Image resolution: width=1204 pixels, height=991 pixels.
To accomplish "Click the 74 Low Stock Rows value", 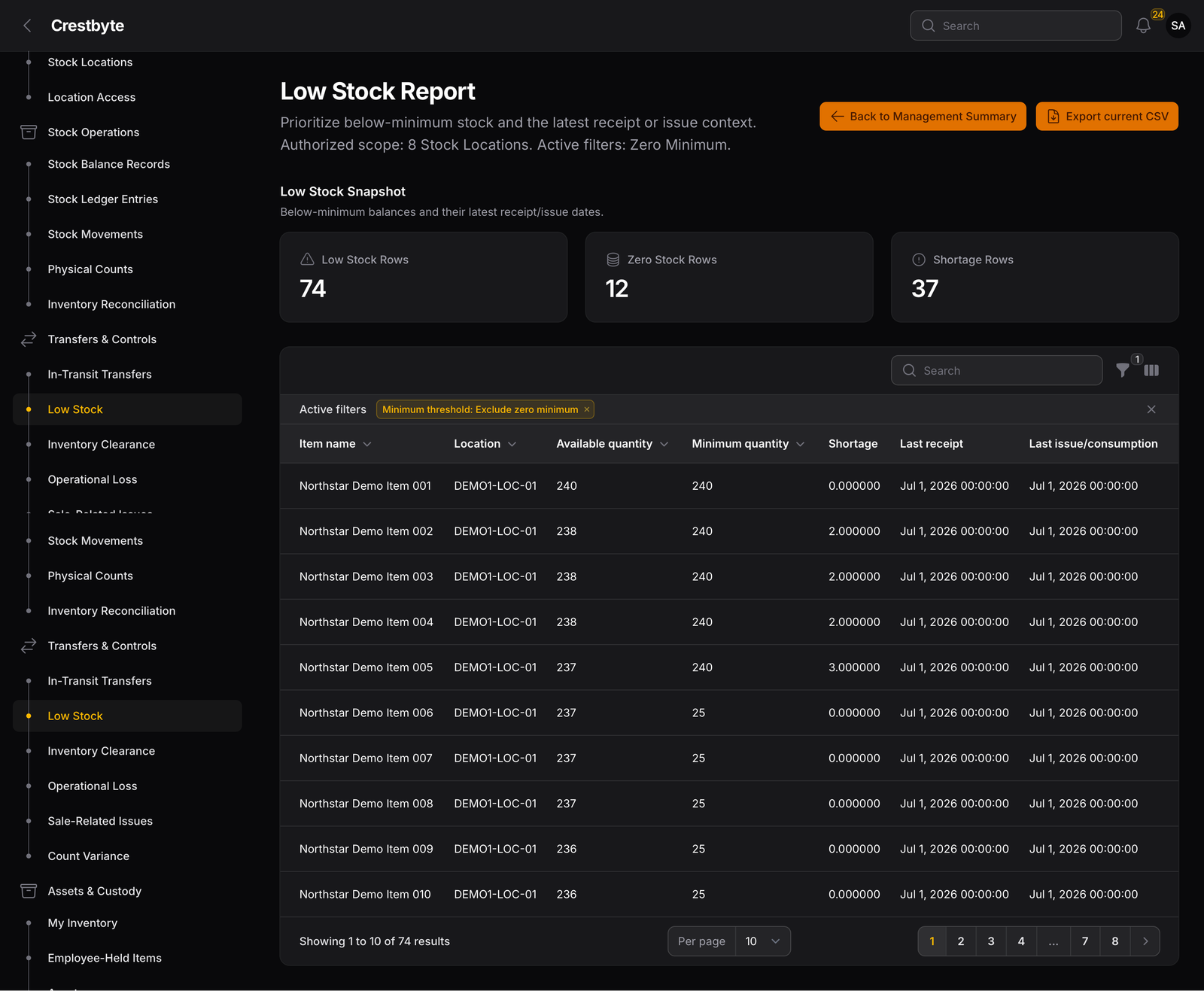I will [313, 289].
